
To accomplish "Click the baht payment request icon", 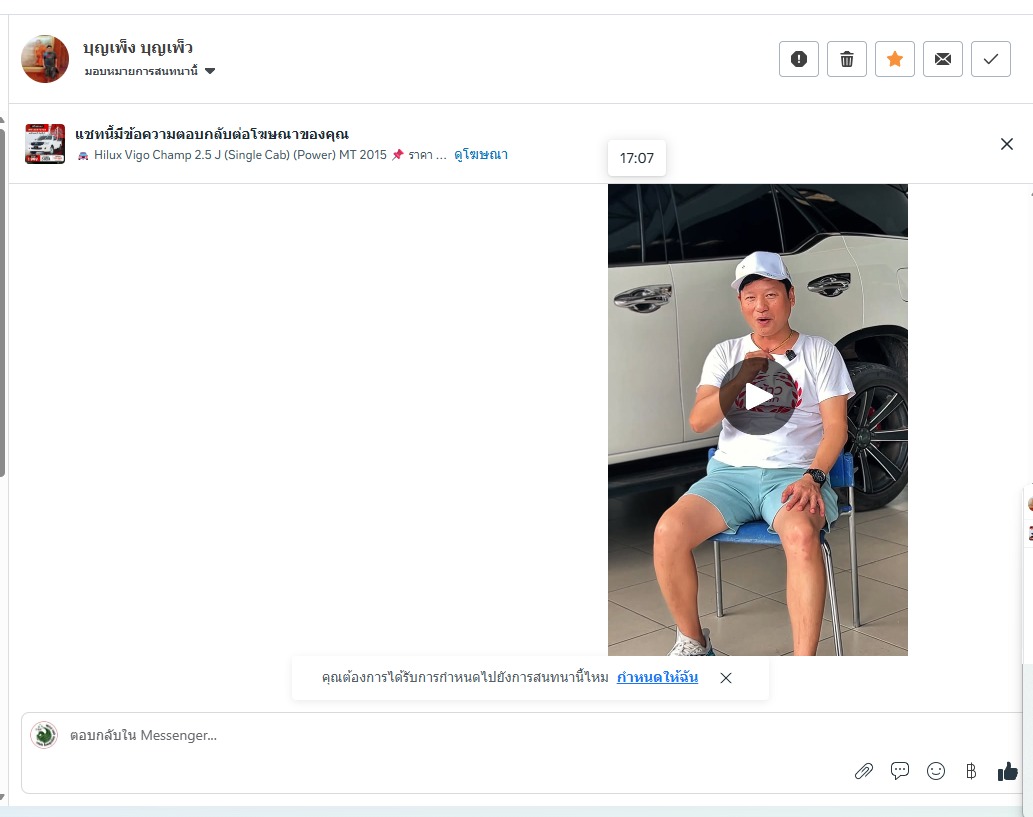I will point(971,771).
